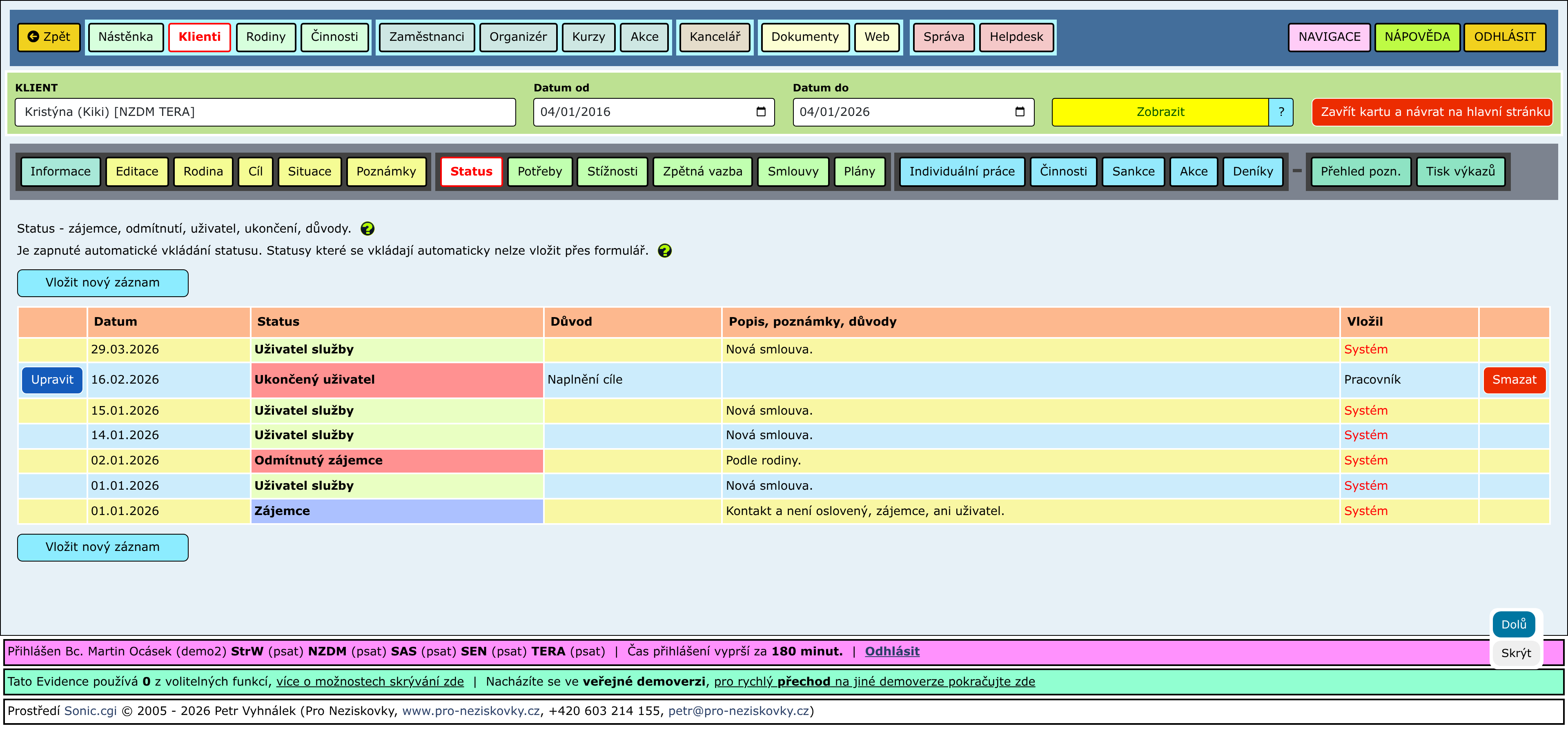
Task: Open the Správa section
Action: coord(944,37)
